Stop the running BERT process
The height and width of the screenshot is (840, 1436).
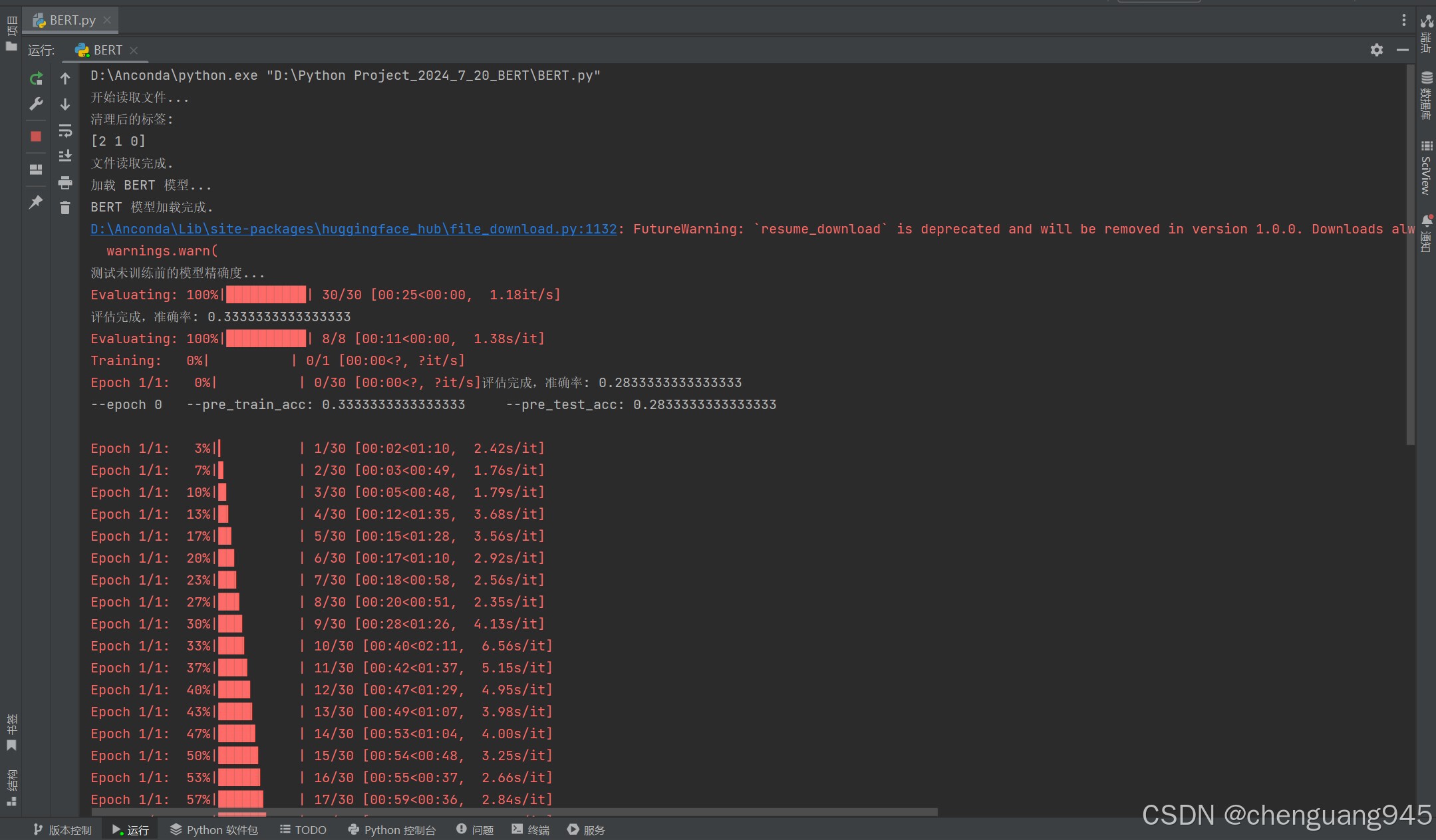tap(36, 136)
